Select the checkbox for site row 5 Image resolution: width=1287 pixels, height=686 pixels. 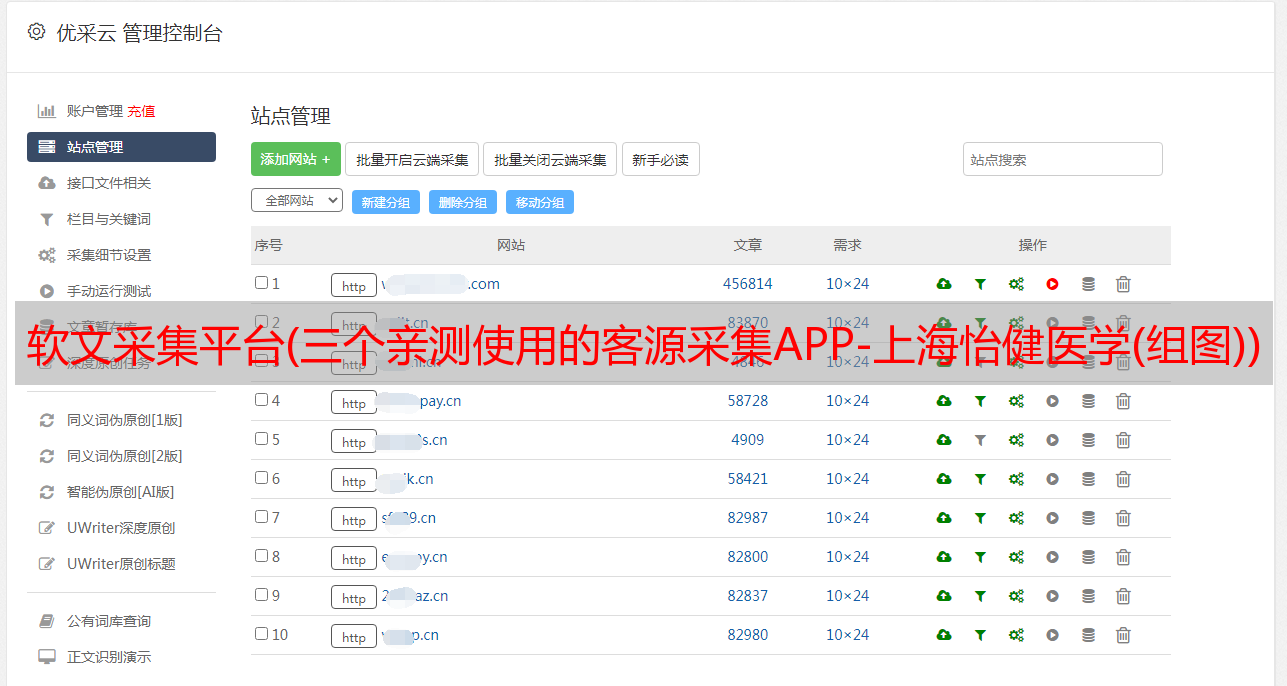(x=261, y=439)
